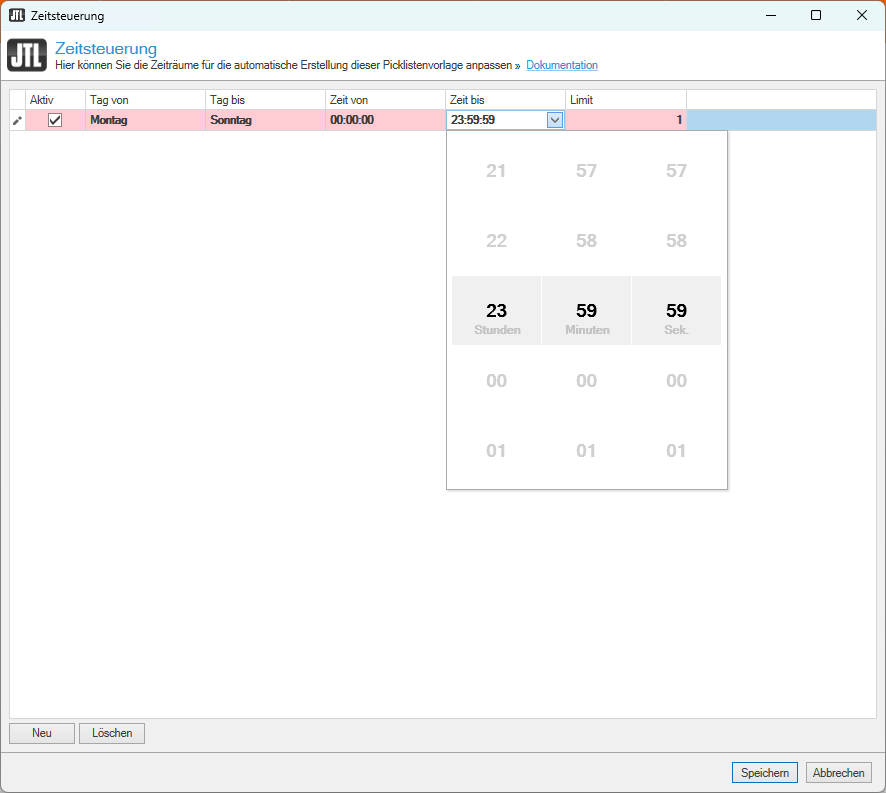This screenshot has height=793, width=886.
Task: Click the JTL title bar app icon
Action: point(16,16)
